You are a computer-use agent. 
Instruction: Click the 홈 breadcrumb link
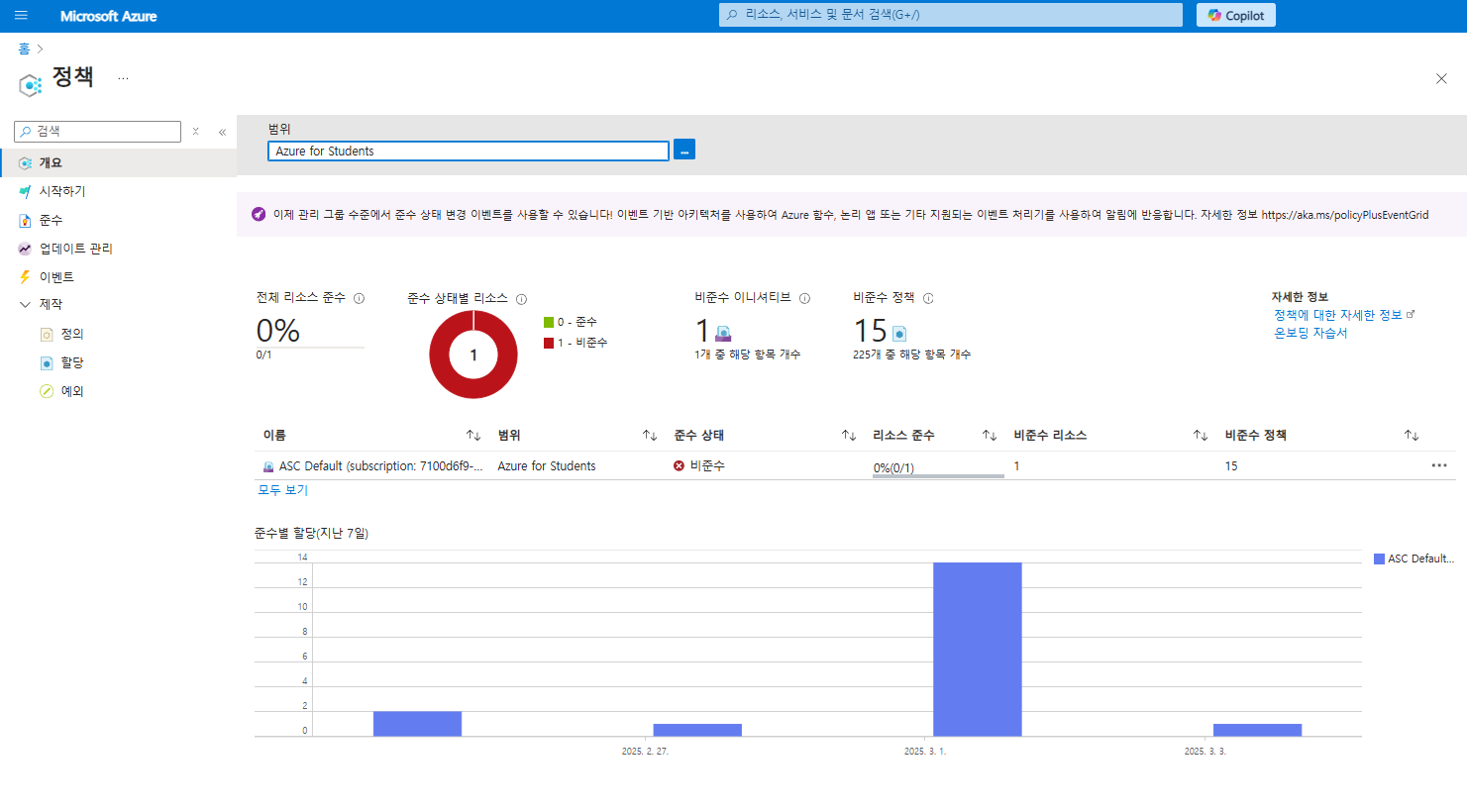click(x=24, y=49)
